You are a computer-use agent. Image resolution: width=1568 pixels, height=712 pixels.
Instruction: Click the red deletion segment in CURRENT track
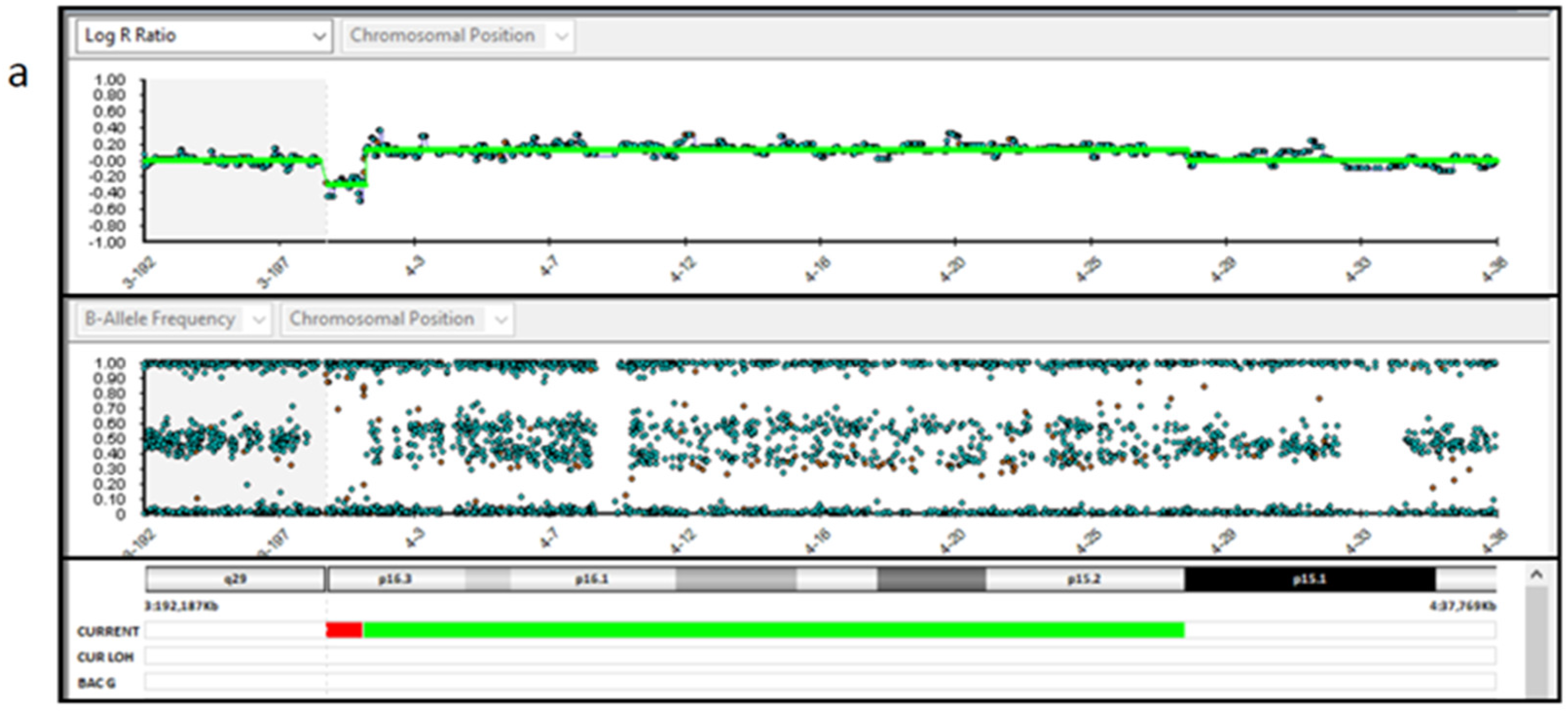point(345,630)
